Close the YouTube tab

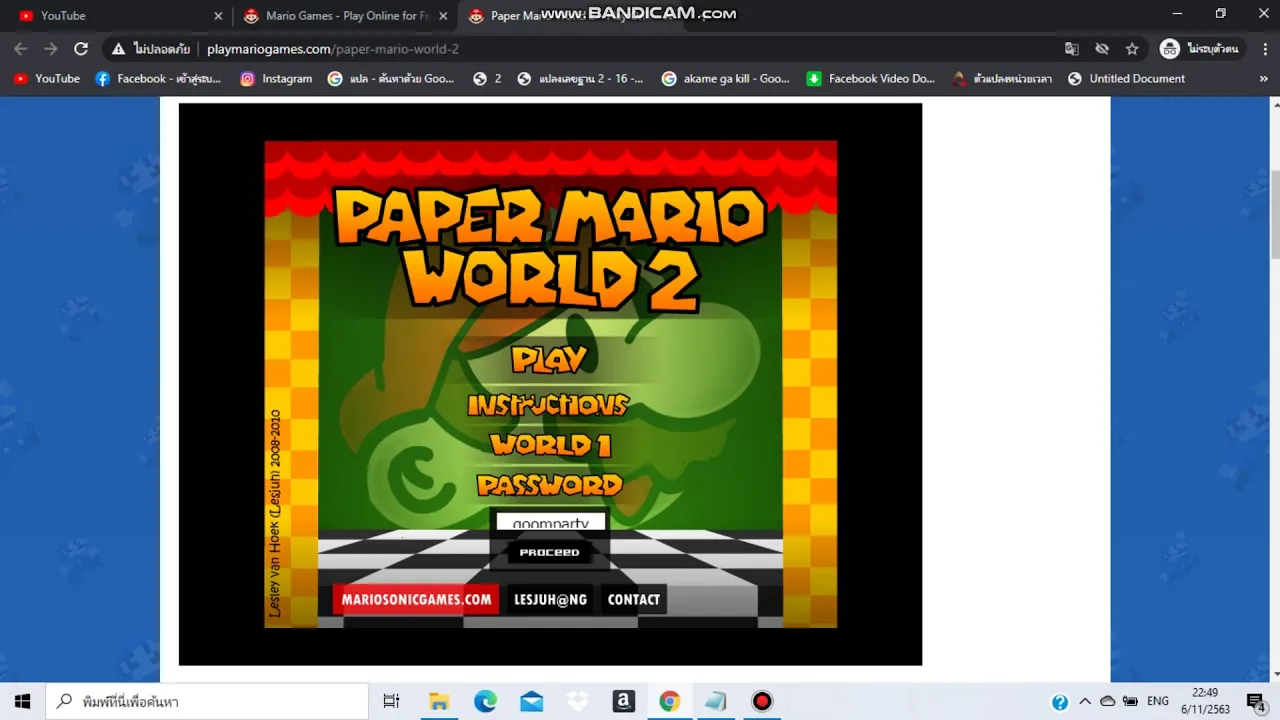point(218,16)
